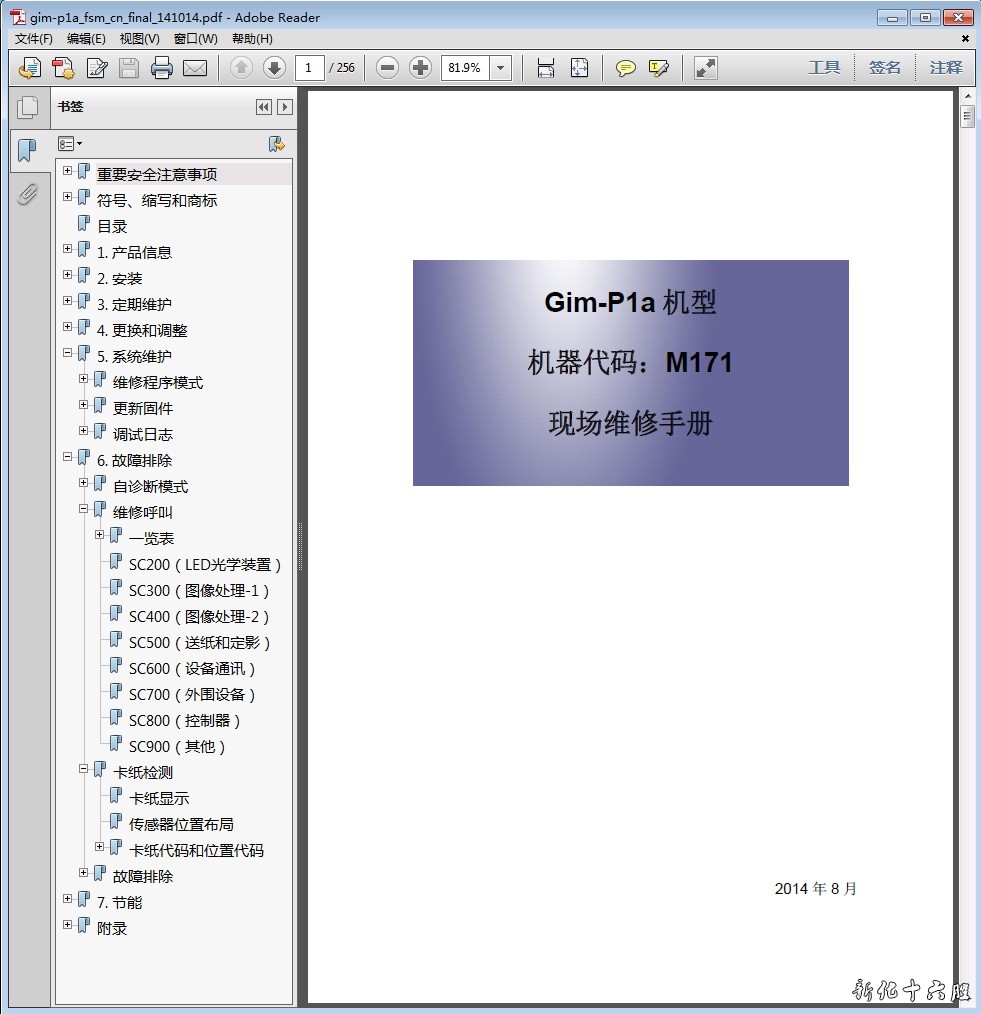981x1014 pixels.
Task: Click the email envelope icon in toolbar
Action: 195,68
